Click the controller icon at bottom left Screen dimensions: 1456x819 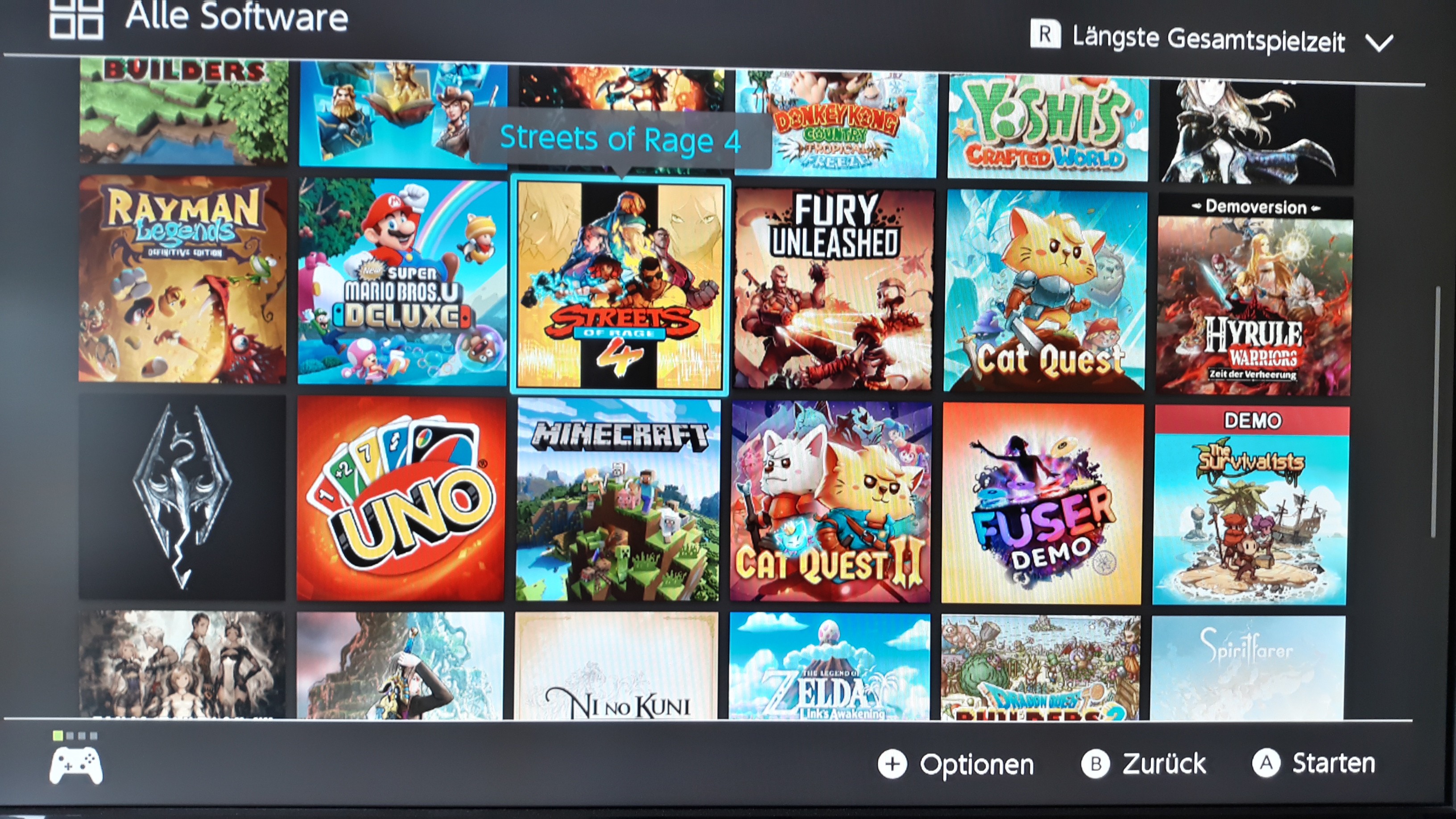pos(76,765)
